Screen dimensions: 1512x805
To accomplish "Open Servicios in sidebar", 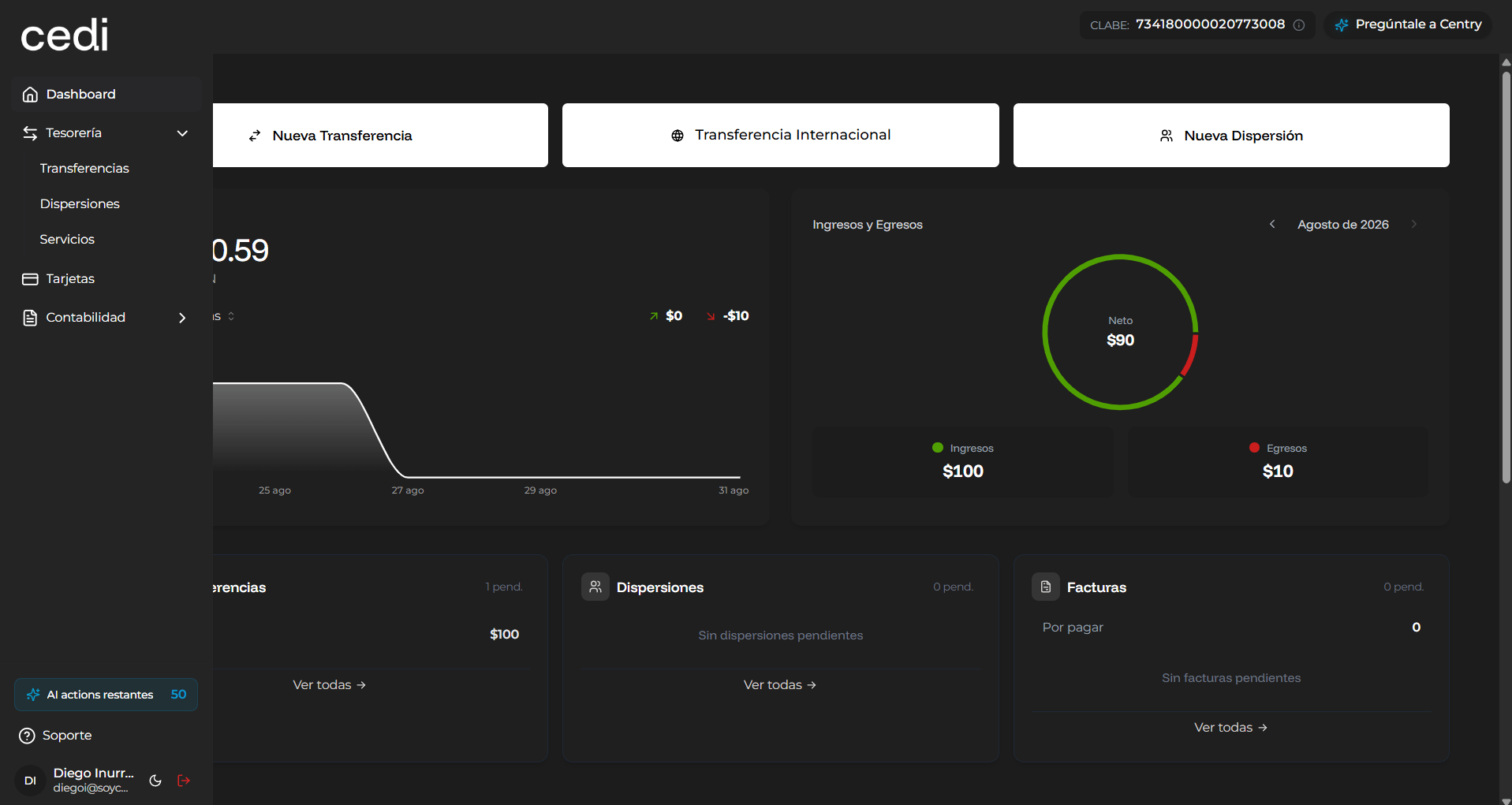I will (67, 240).
